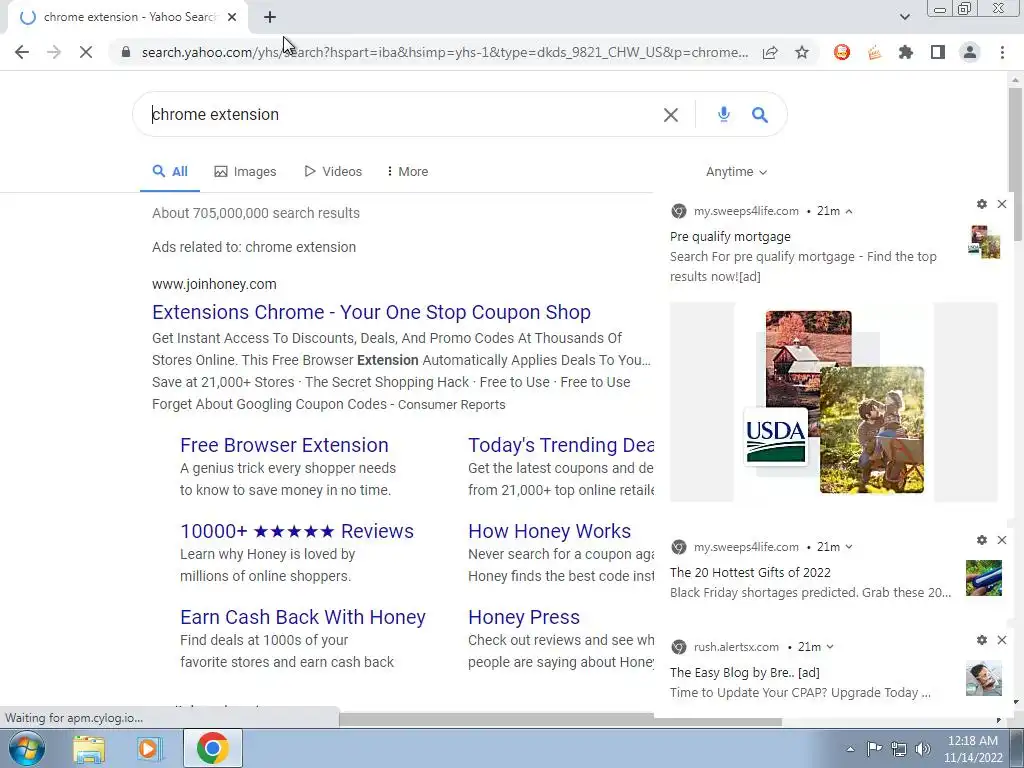Share this page icon in address bar
Screen dimensions: 1024x768
point(770,52)
